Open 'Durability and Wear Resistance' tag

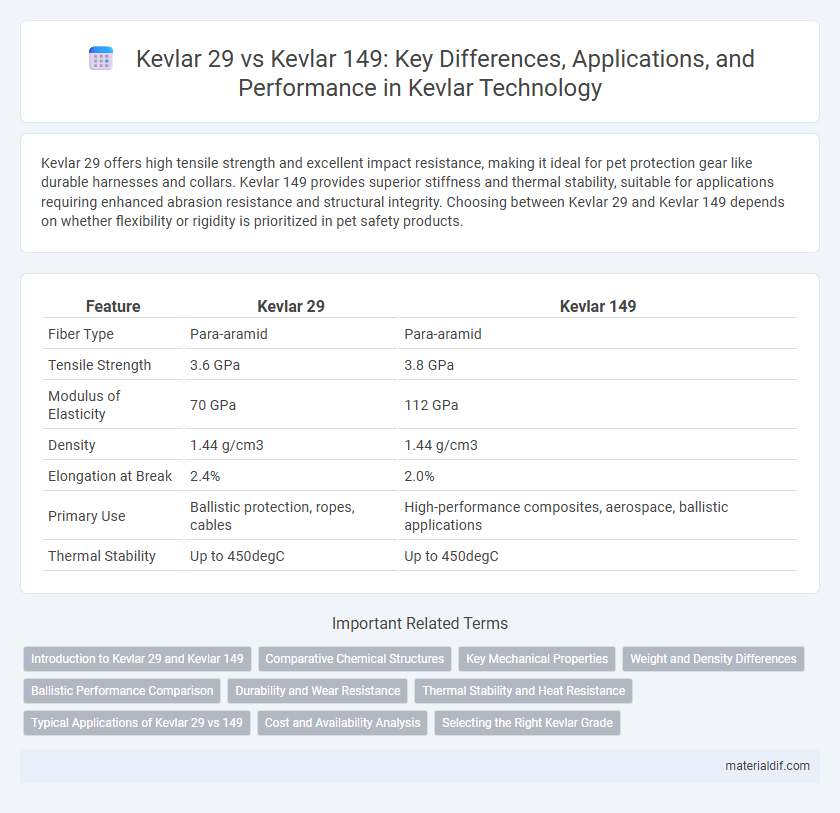[318, 691]
